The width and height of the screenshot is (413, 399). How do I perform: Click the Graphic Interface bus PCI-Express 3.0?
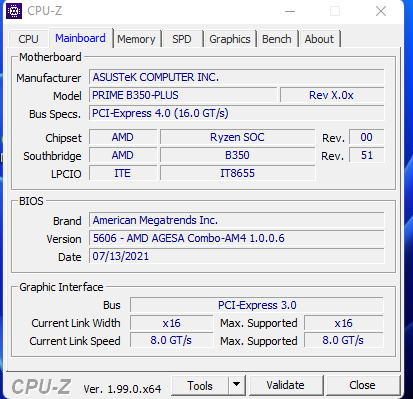pyautogui.click(x=257, y=305)
